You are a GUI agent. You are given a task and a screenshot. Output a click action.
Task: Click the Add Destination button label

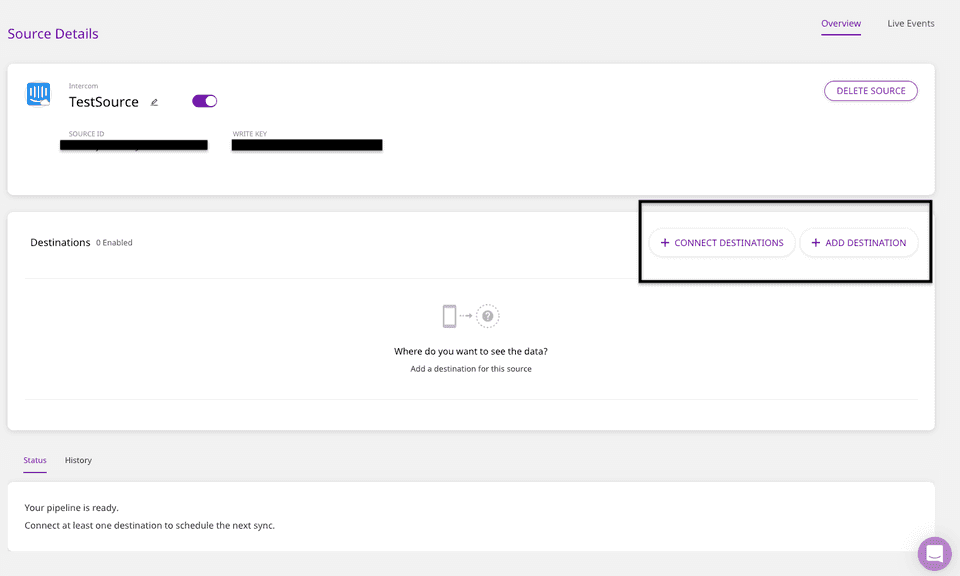(x=866, y=243)
